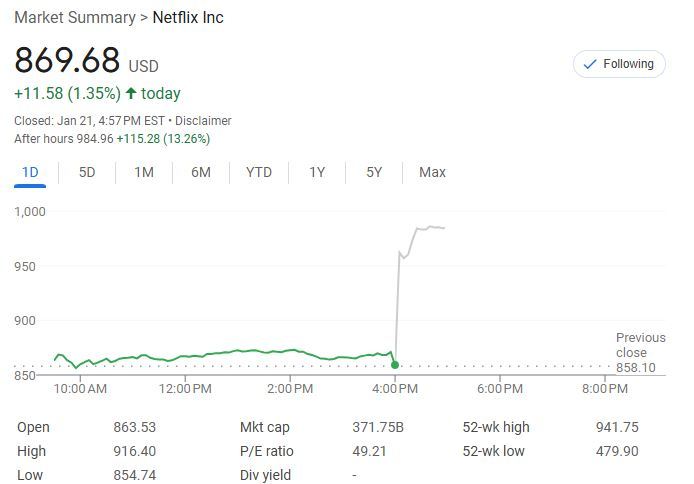Toggle the Following button

(619, 64)
